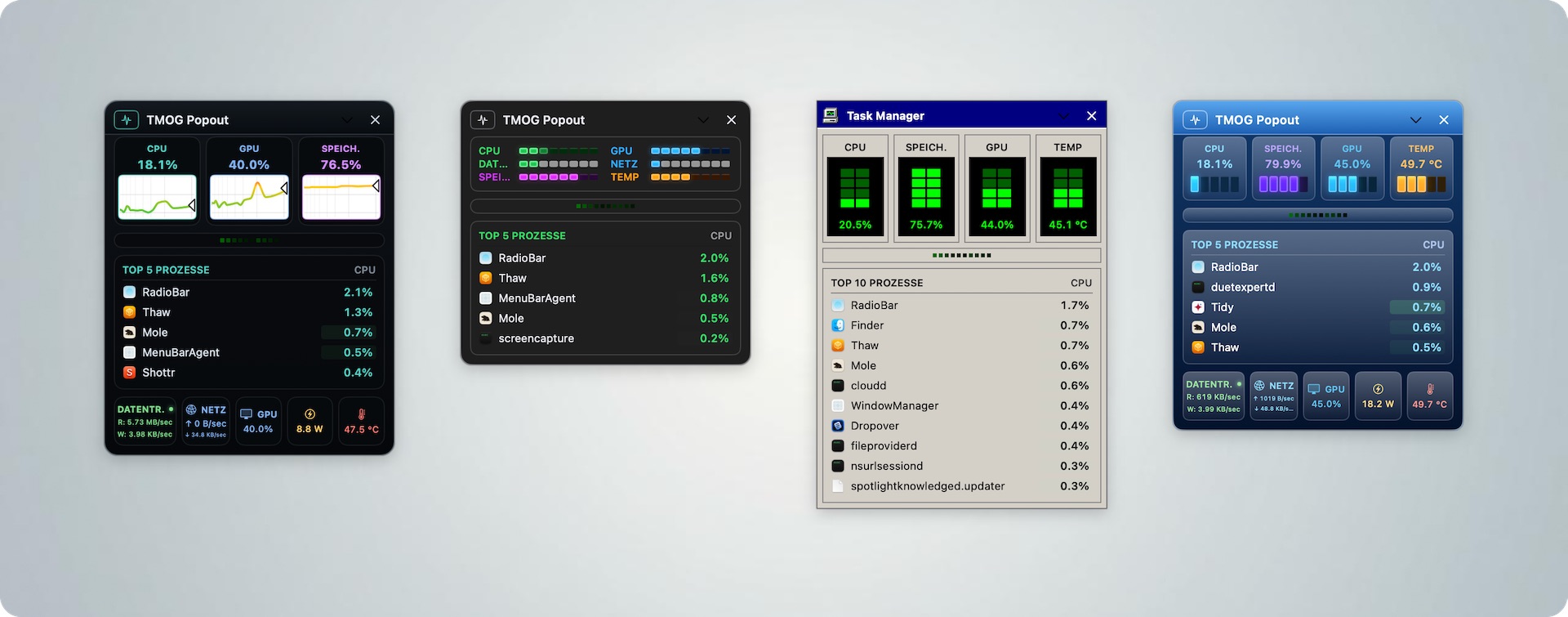
Task: Open the TEMP 45.1 °C gauge in Task Manager
Action: pos(1068,189)
